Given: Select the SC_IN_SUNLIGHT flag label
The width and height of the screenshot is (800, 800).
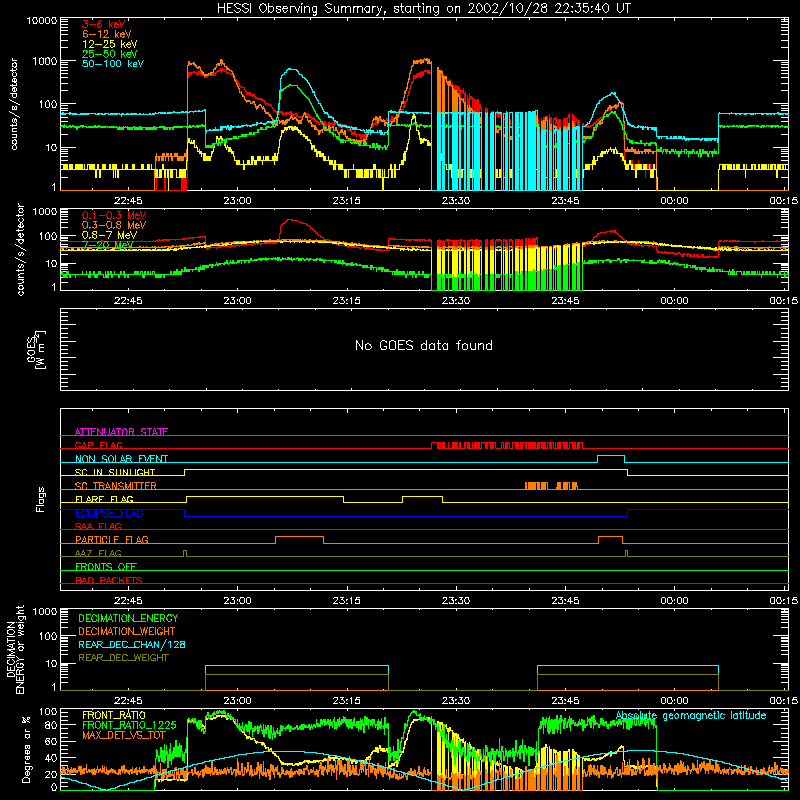Looking at the screenshot, I should [115, 472].
